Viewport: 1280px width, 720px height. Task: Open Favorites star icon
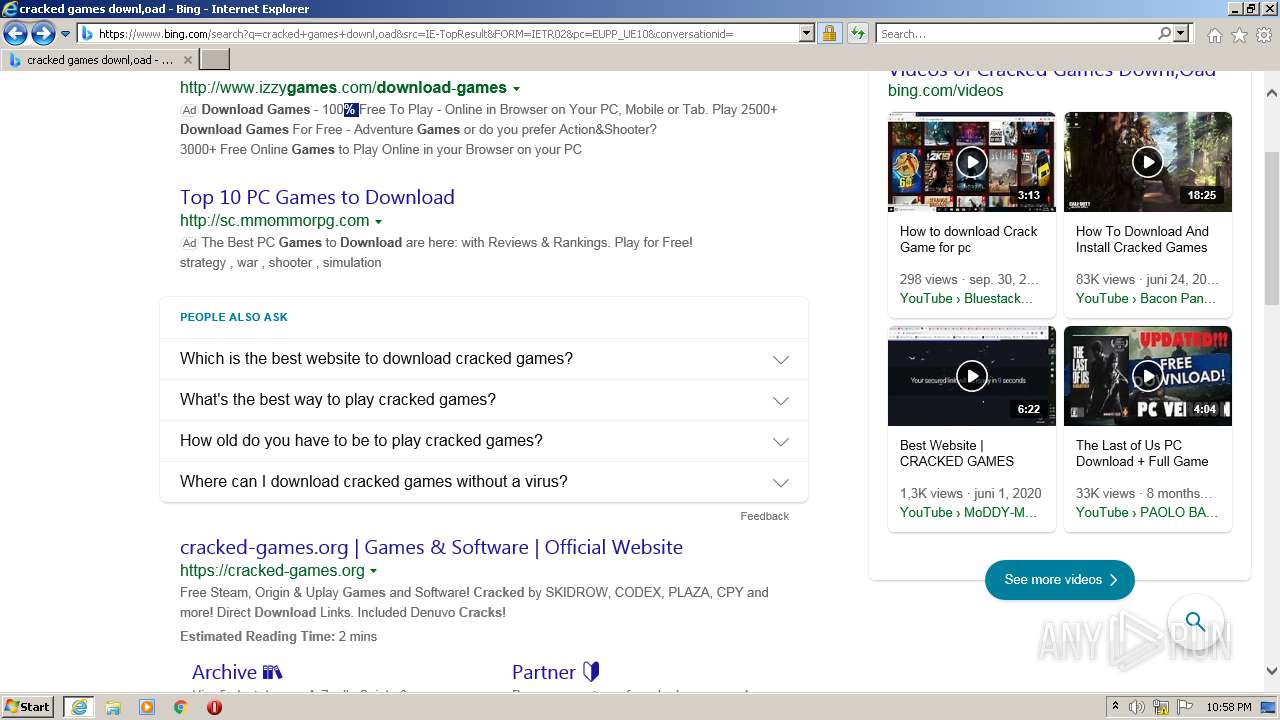[x=1239, y=35]
